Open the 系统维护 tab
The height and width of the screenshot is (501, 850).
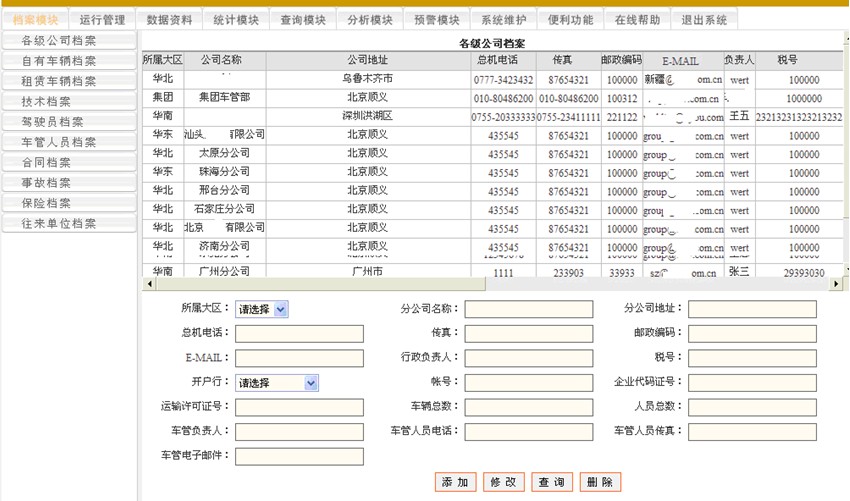coord(504,20)
